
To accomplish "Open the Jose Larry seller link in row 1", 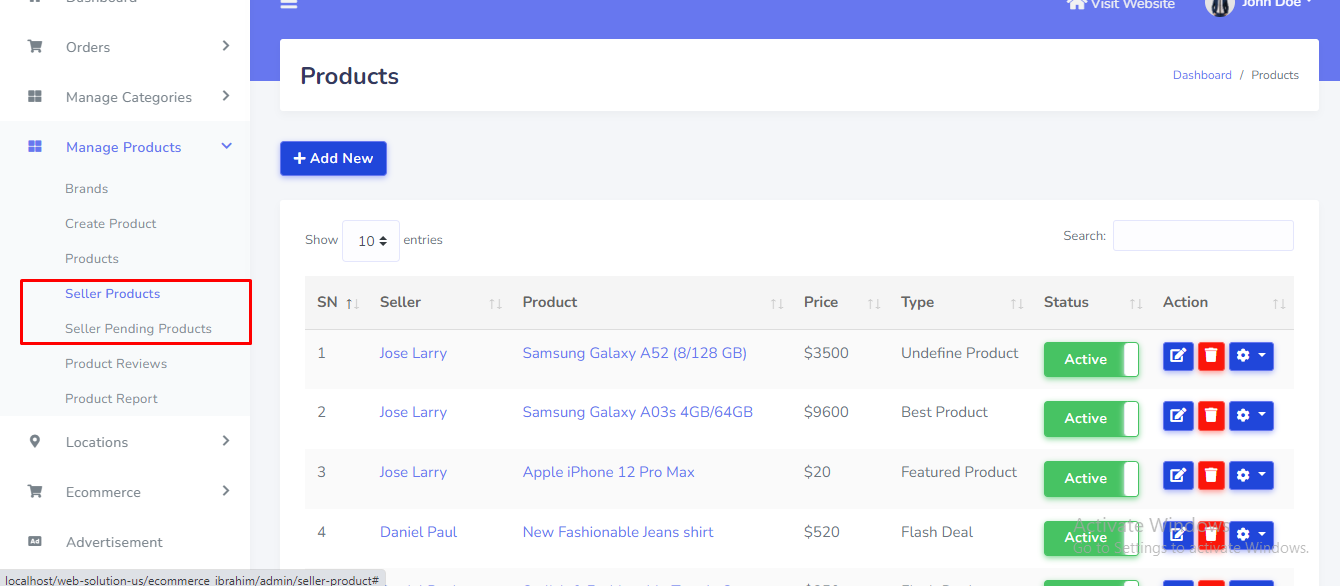I will (413, 353).
